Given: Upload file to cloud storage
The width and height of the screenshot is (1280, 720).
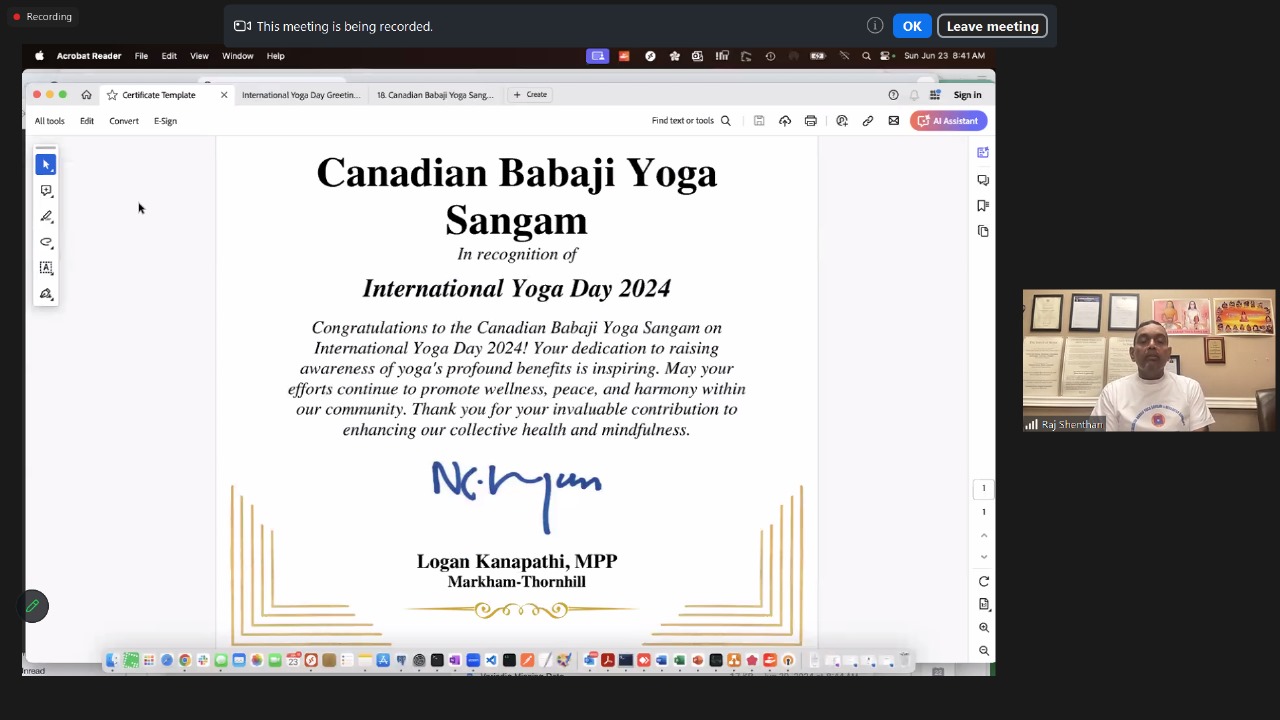Looking at the screenshot, I should pyautogui.click(x=785, y=121).
